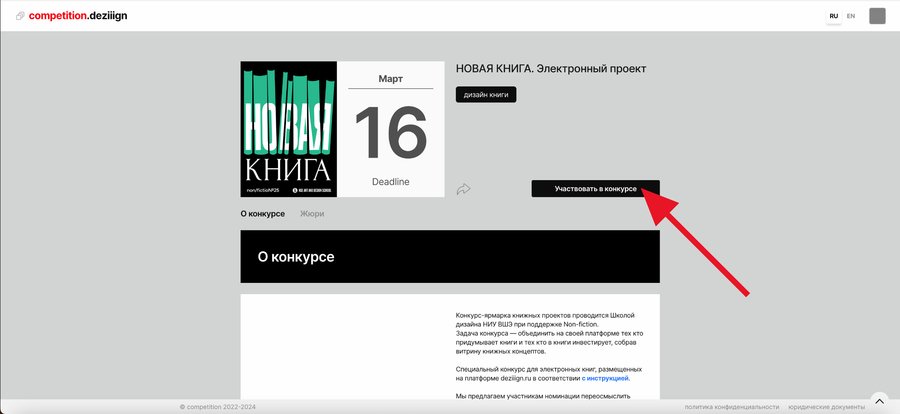Select the 'дизайн книги' tag

(x=486, y=95)
